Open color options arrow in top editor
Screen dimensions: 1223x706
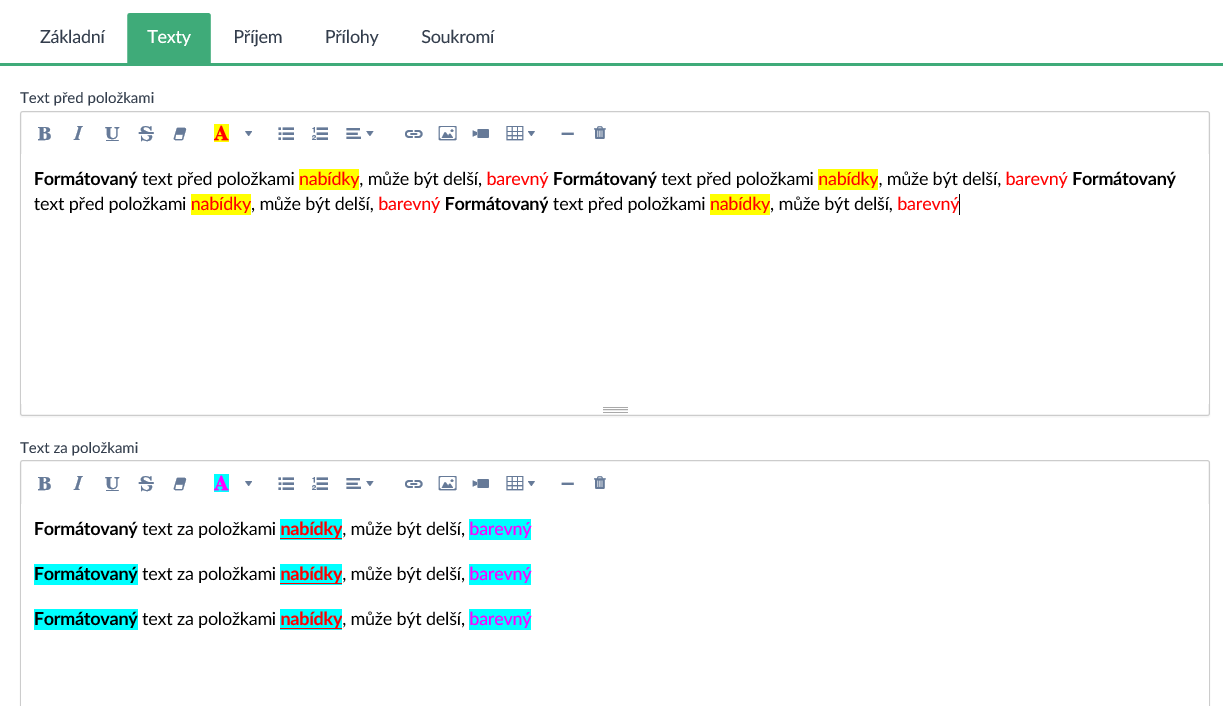[x=248, y=133]
